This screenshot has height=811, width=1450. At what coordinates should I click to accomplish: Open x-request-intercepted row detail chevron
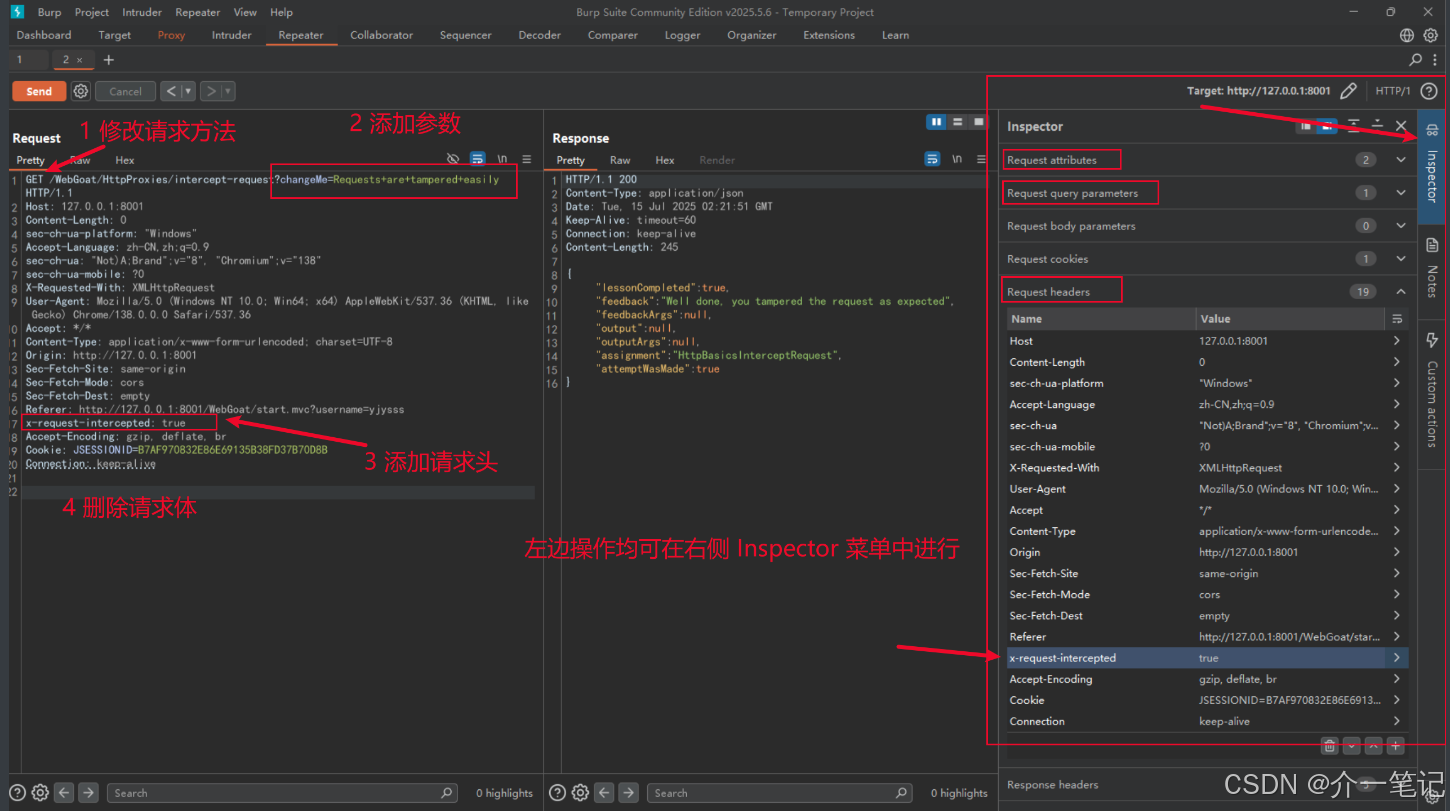(x=1396, y=658)
